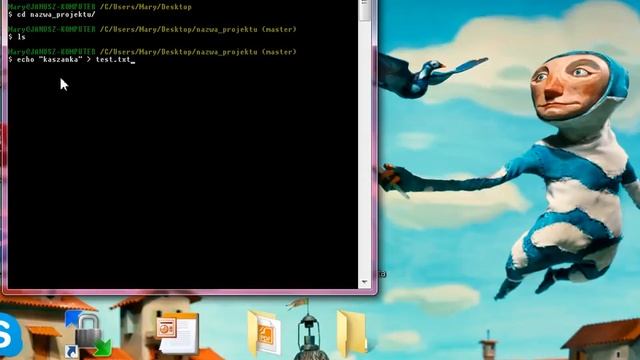Open the empty yellow folder on the desktop
The width and height of the screenshot is (640, 360).
[x=352, y=333]
